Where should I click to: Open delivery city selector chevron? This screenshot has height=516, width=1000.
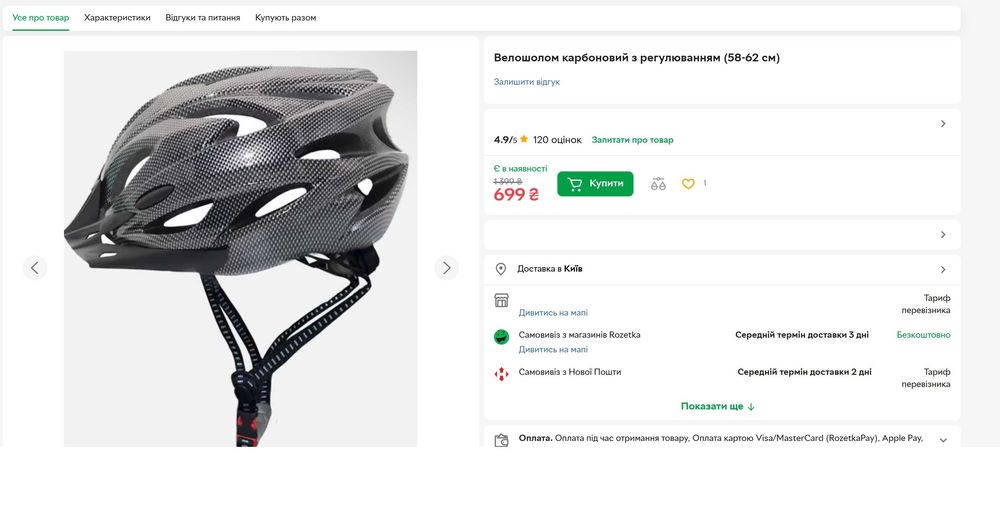(x=943, y=270)
